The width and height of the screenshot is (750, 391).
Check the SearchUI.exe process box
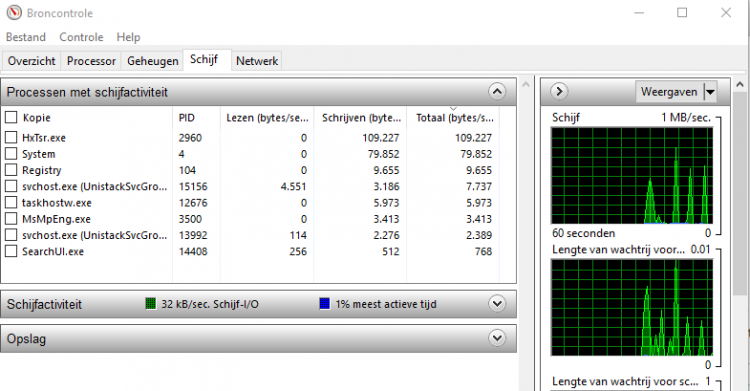click(11, 251)
